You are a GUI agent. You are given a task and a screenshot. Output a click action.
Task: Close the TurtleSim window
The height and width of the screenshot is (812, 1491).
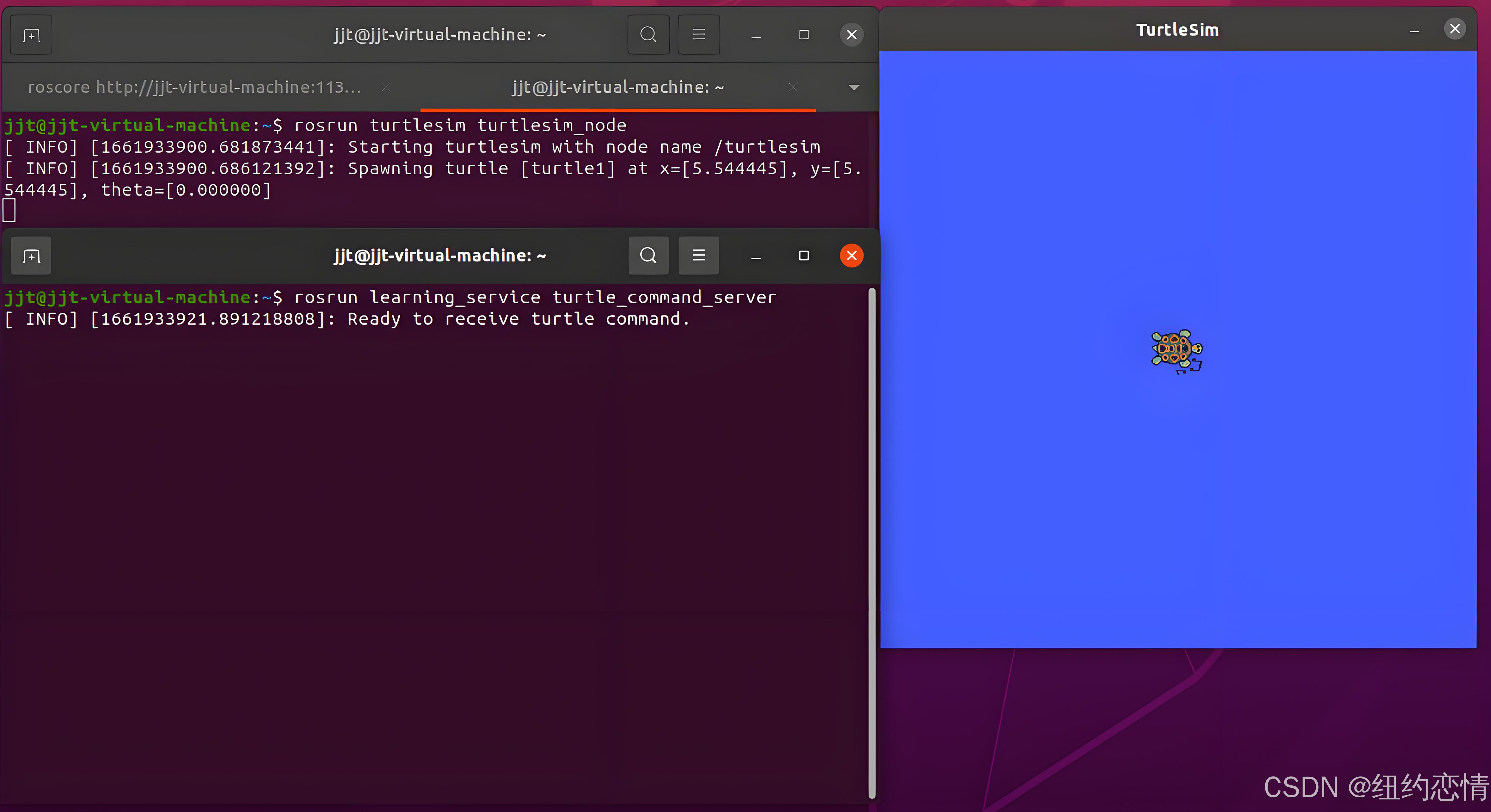click(1455, 29)
